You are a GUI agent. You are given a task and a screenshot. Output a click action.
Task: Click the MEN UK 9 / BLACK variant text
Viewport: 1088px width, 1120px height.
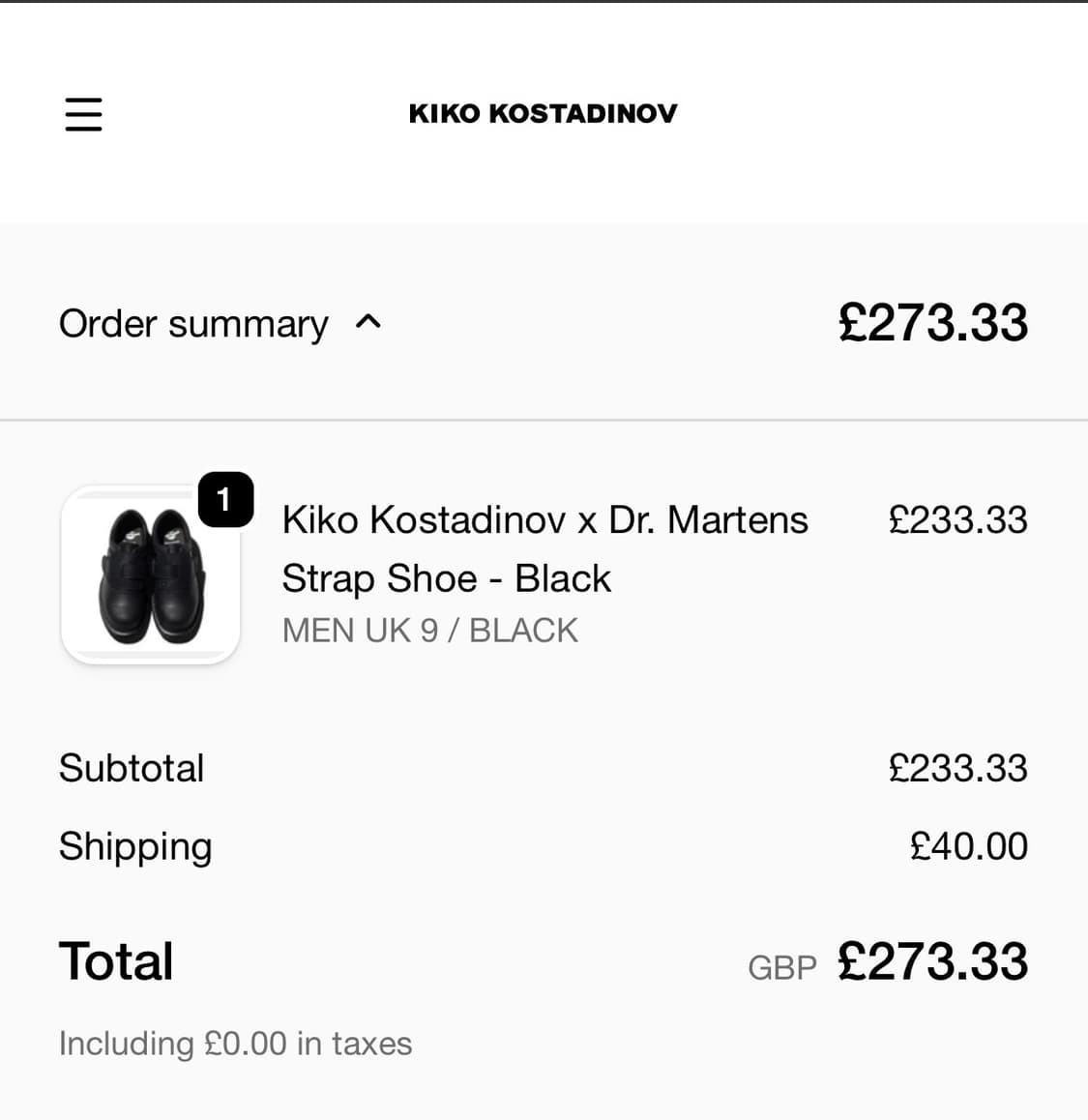tap(429, 631)
